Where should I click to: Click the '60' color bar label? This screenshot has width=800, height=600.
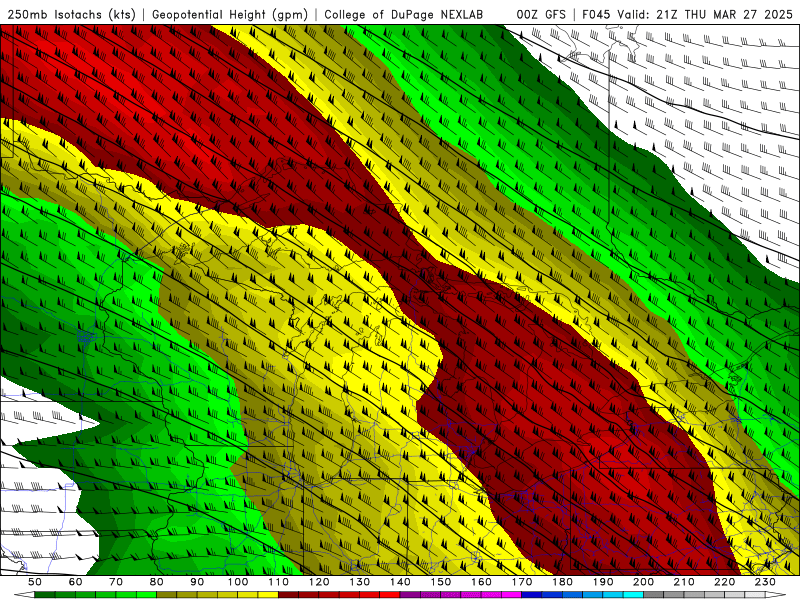click(75, 582)
